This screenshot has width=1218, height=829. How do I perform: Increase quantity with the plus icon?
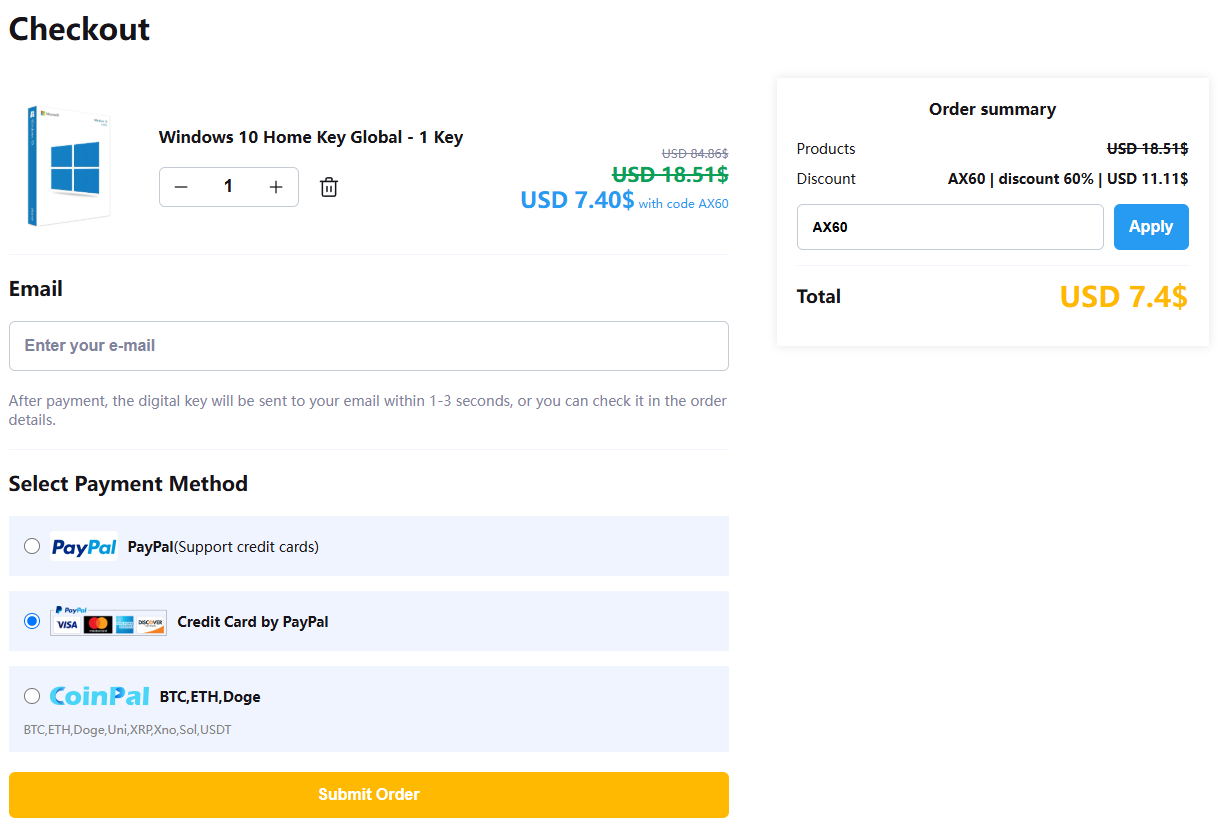tap(276, 187)
